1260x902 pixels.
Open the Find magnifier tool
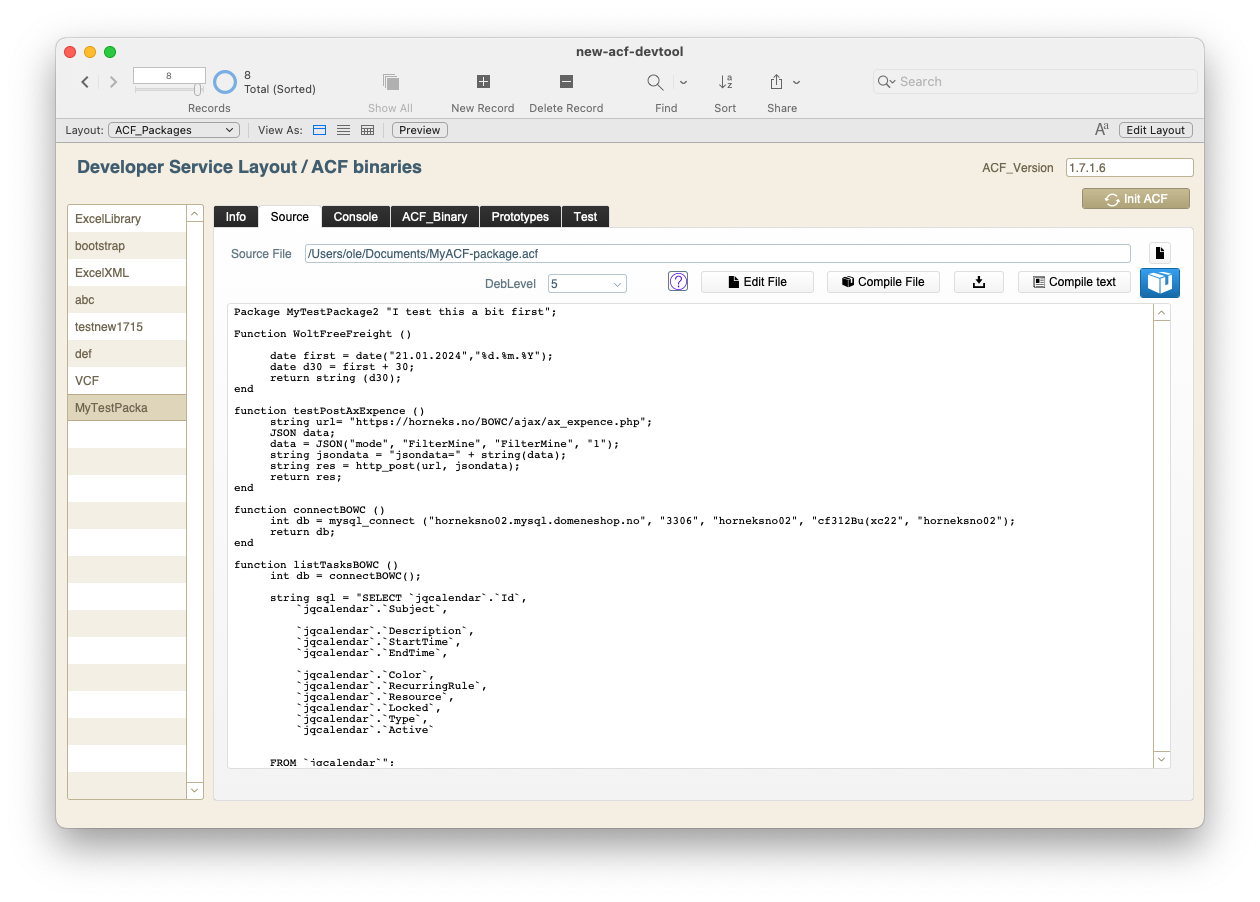click(655, 82)
